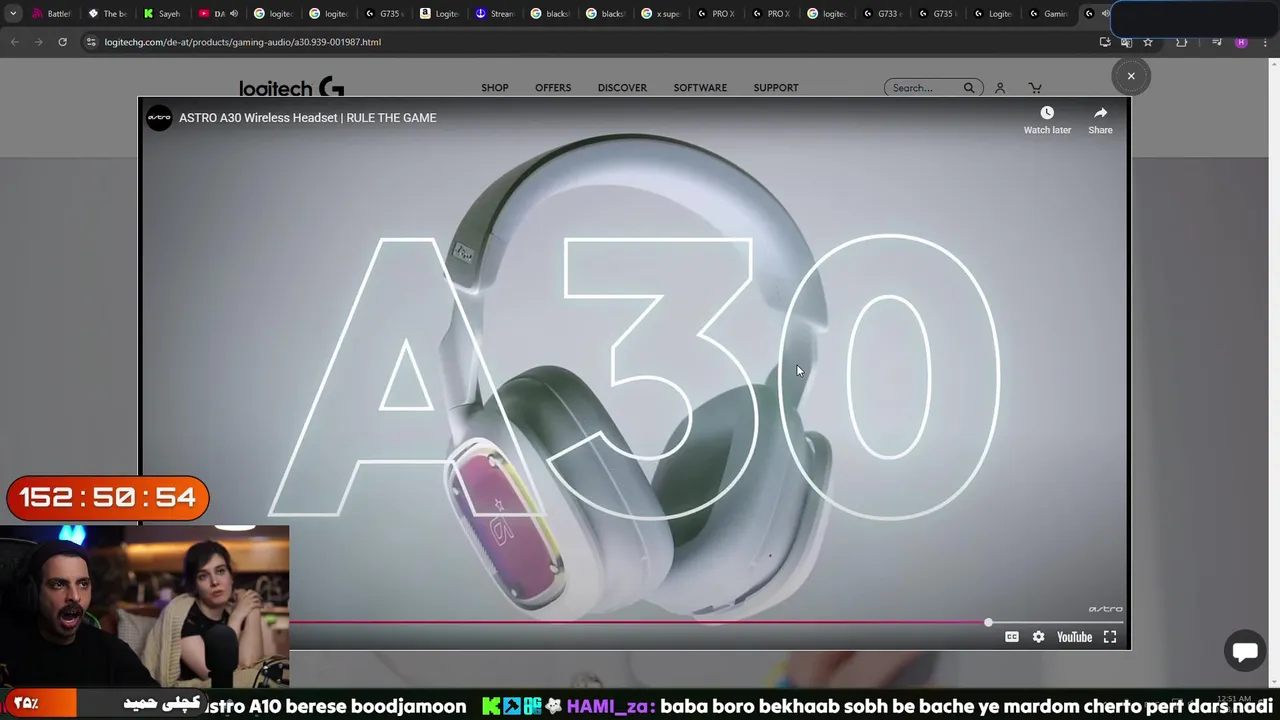Open the OFFERS menu
The width and height of the screenshot is (1280, 720).
click(x=553, y=88)
